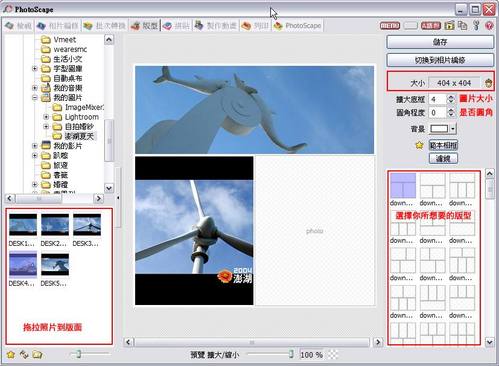Click the refresh arrows icon at bottom left

coord(24,355)
